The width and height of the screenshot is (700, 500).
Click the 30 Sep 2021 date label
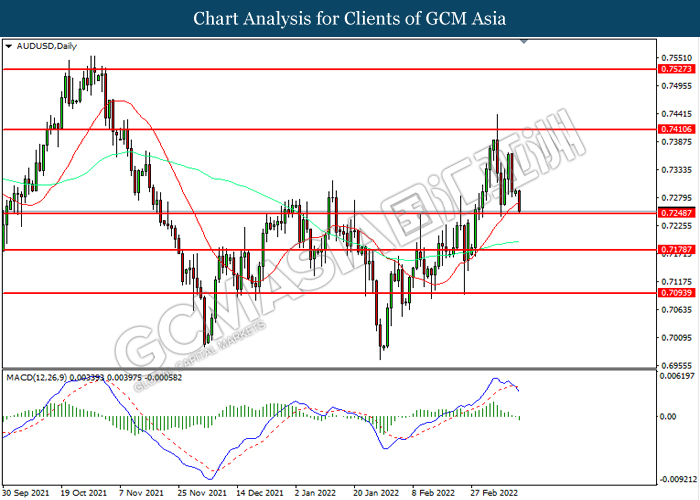[26, 493]
